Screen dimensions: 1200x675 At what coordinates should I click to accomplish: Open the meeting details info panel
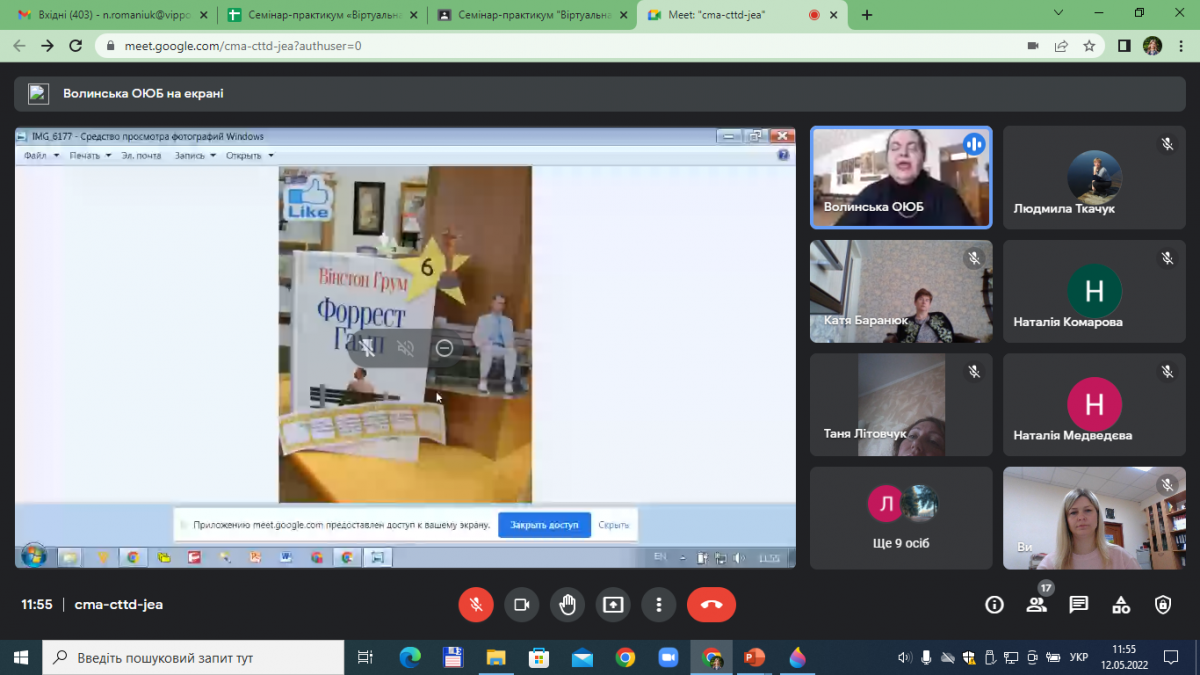(994, 605)
